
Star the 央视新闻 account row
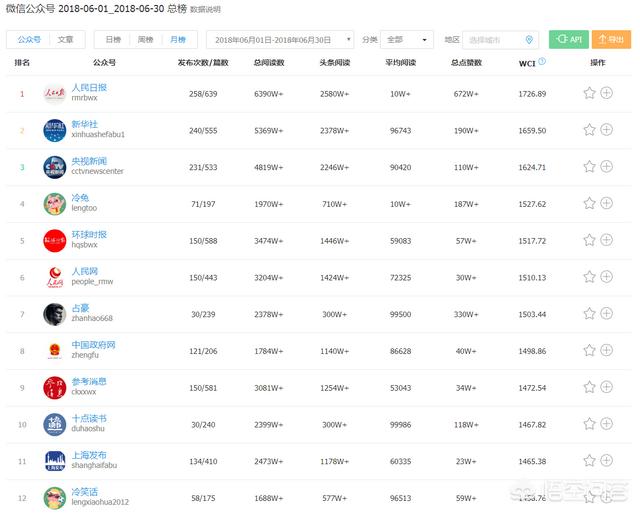pyautogui.click(x=589, y=166)
